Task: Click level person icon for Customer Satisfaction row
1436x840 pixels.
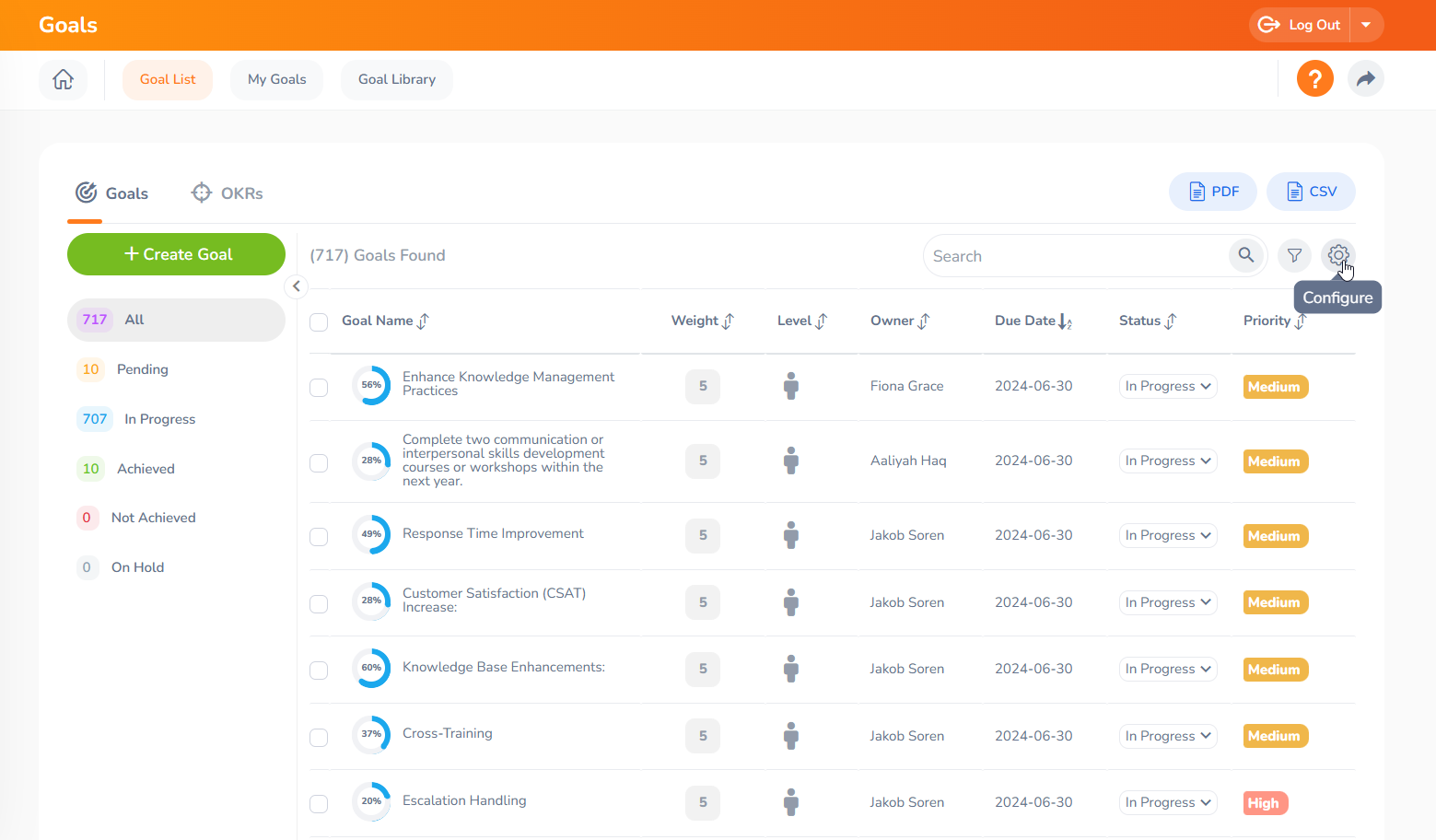Action: click(790, 602)
